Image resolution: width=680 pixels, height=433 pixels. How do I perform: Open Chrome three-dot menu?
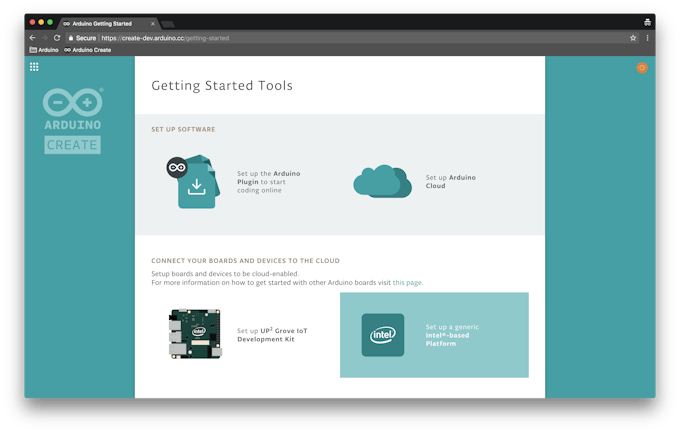coord(647,38)
